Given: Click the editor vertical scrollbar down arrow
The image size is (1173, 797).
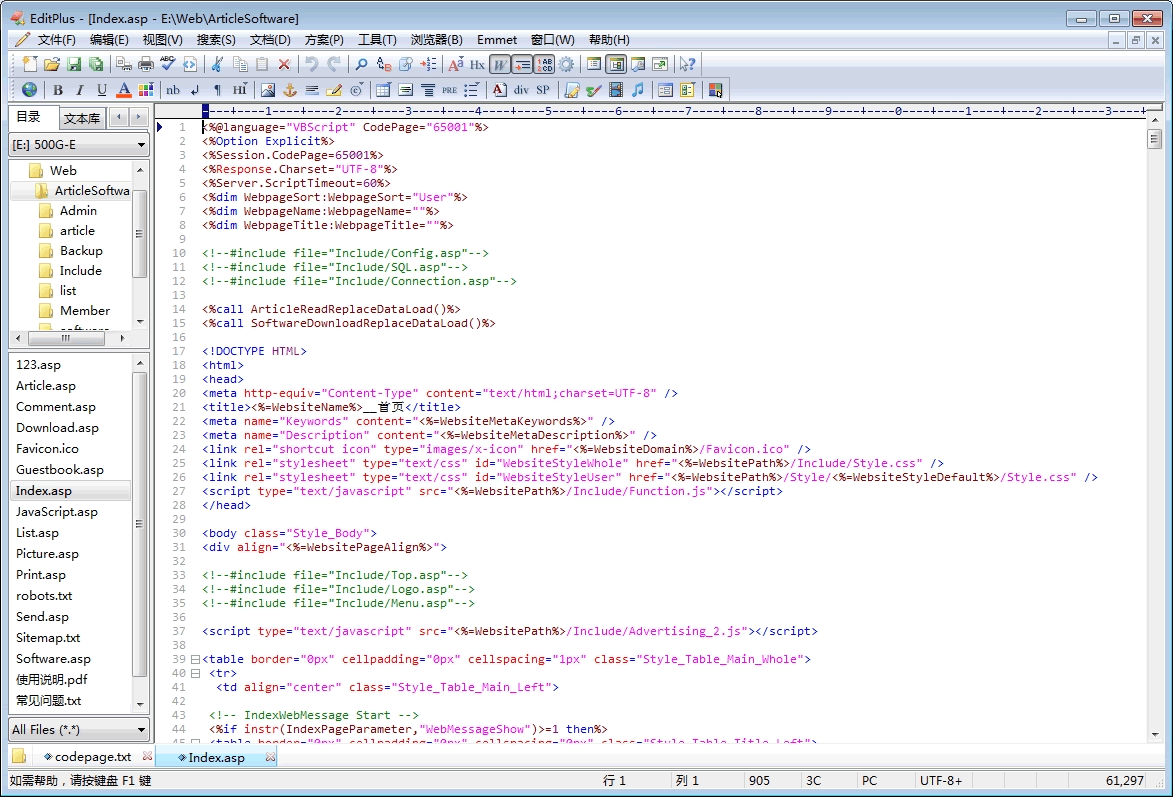Looking at the screenshot, I should pos(1155,734).
